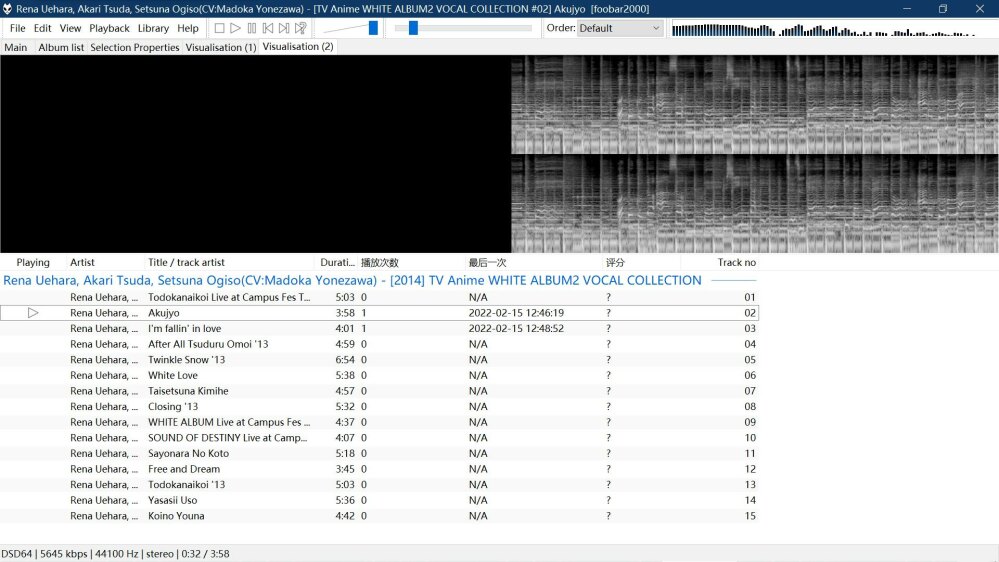Select track Koino Youna
Screen dimensions: 999x562
[379, 516]
